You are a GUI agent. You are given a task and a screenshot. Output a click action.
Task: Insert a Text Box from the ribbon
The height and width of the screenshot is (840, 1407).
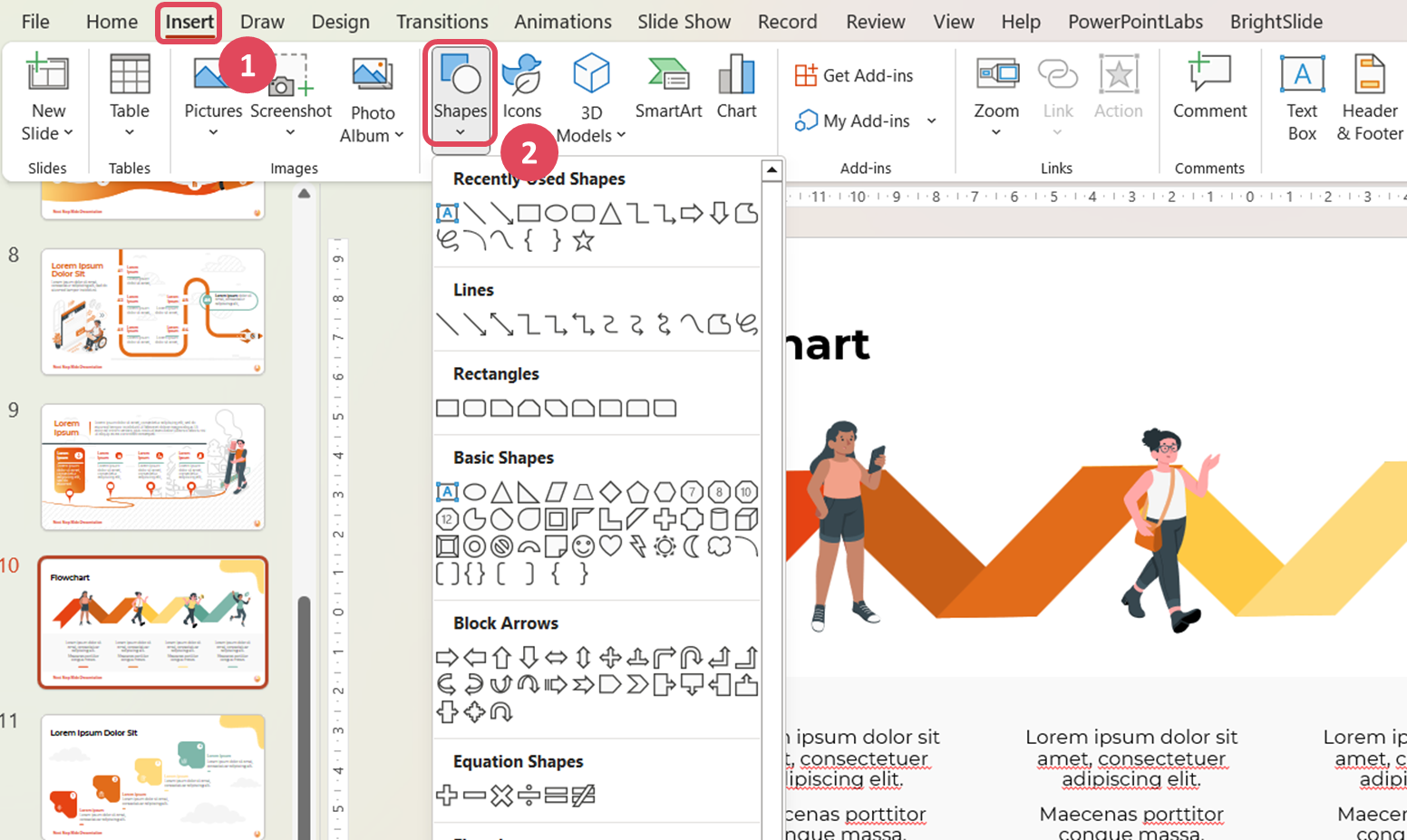1302,98
